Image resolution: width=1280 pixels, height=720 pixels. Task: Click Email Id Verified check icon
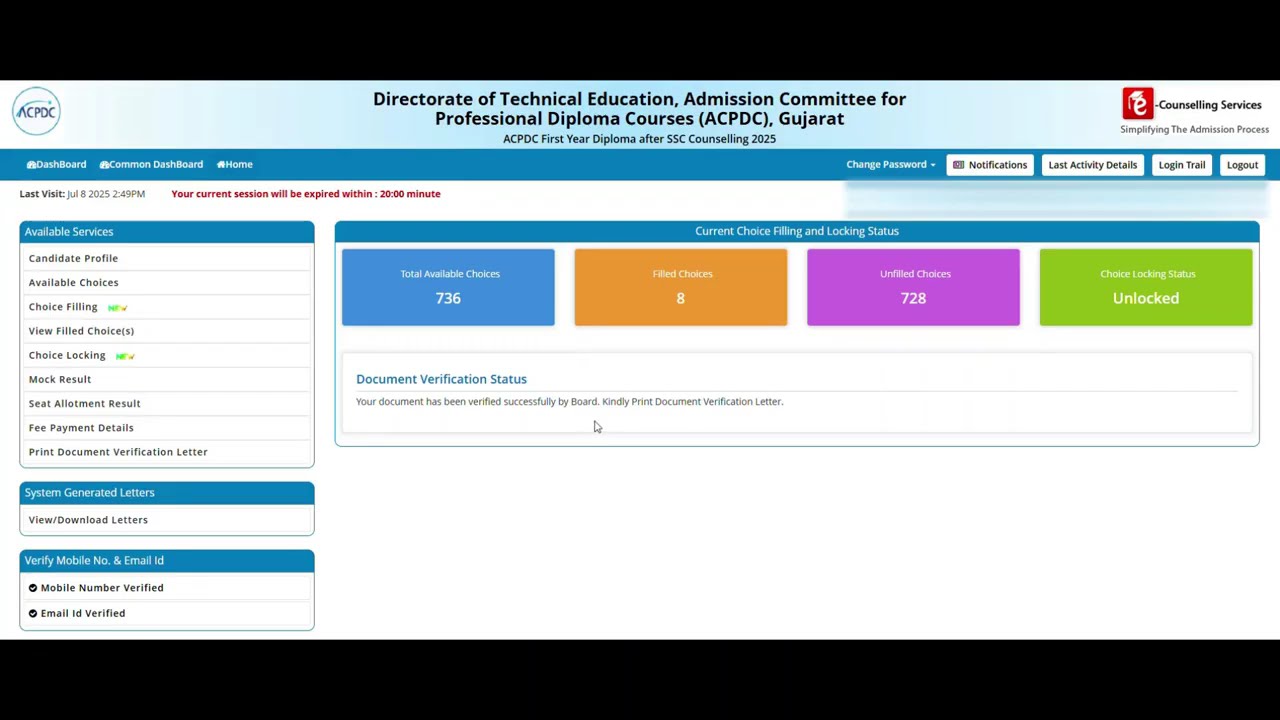pos(33,613)
